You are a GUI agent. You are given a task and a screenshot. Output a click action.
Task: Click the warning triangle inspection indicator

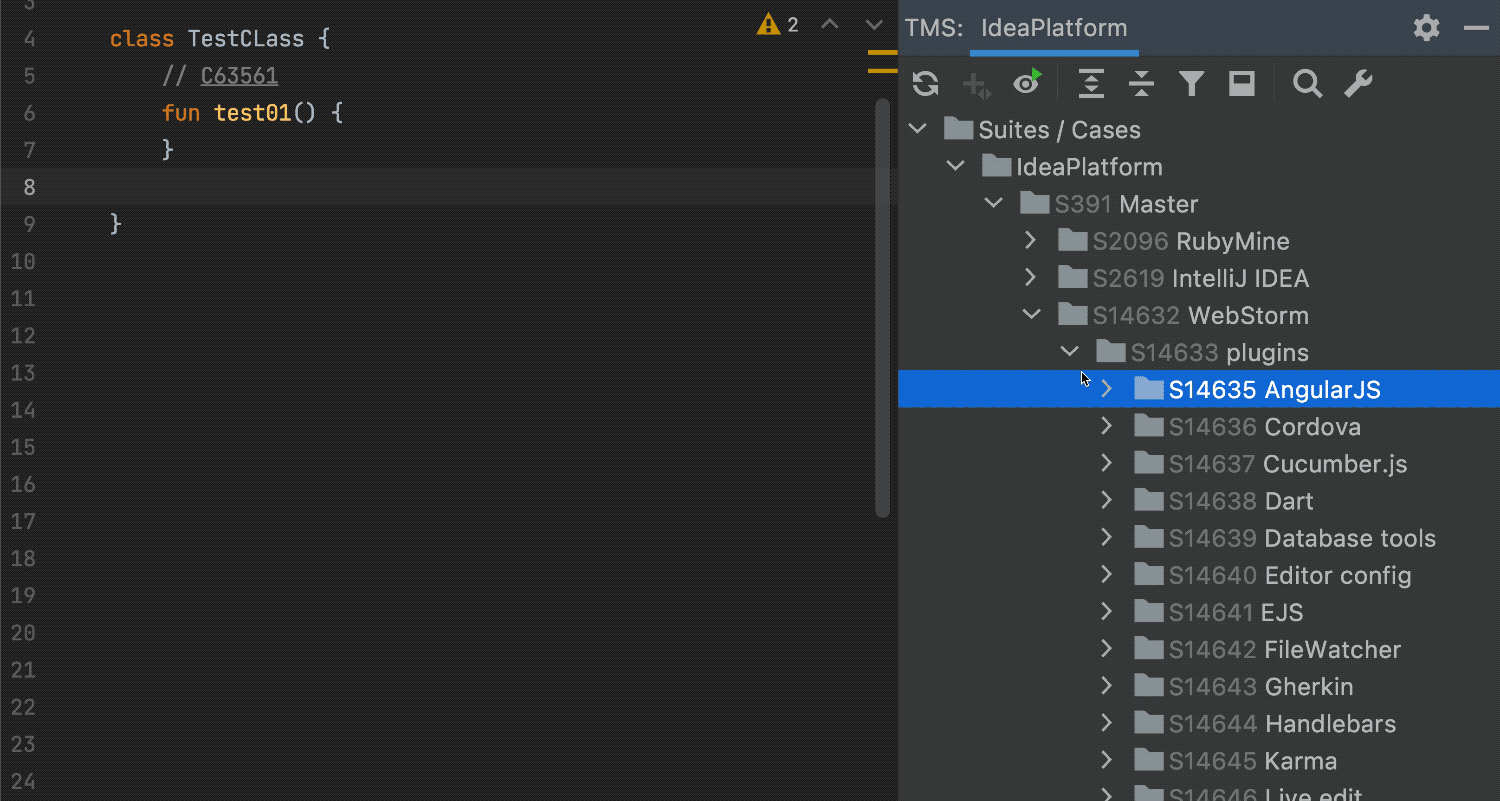[x=768, y=24]
